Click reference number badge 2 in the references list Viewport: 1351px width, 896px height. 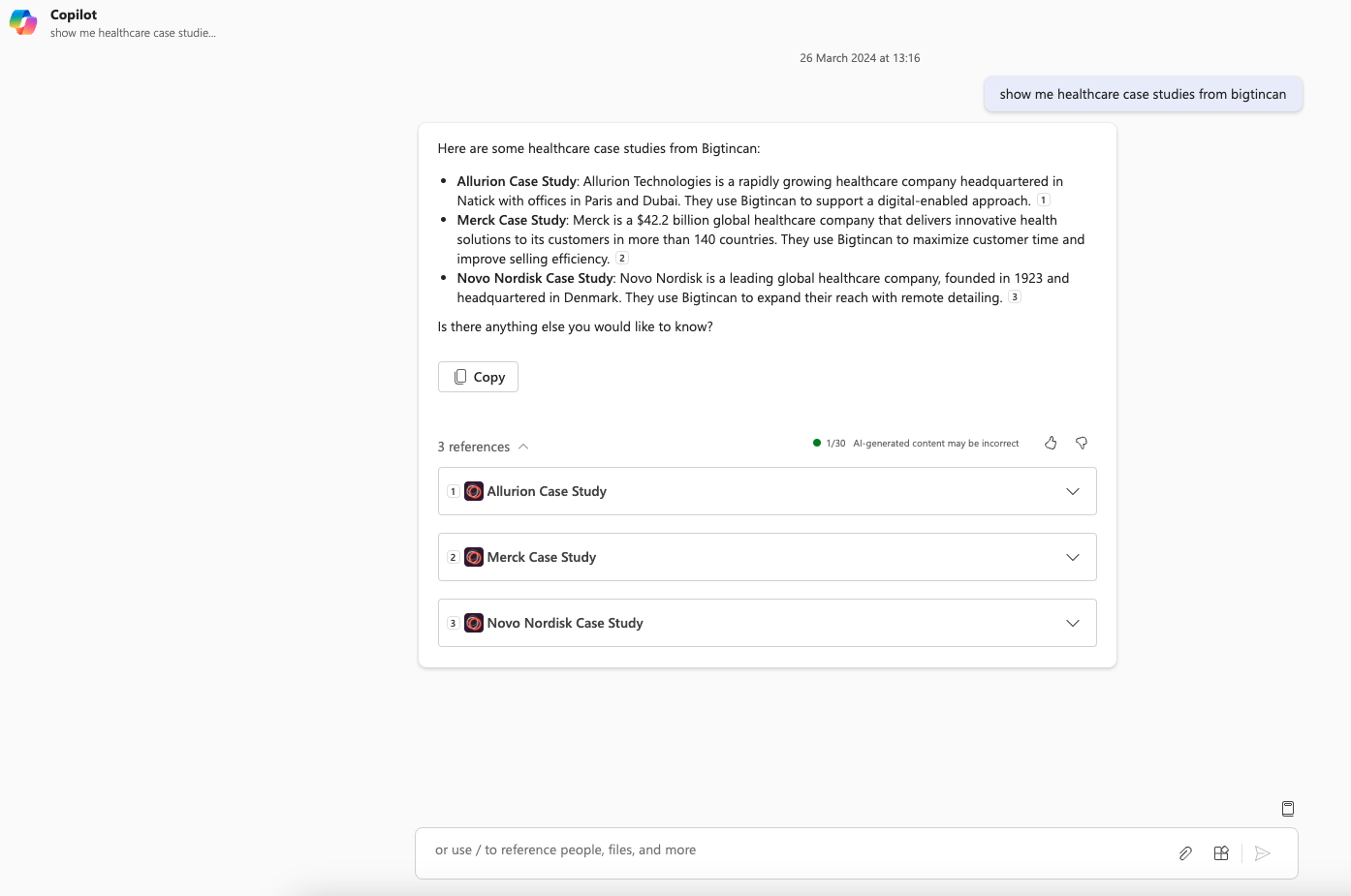click(453, 557)
